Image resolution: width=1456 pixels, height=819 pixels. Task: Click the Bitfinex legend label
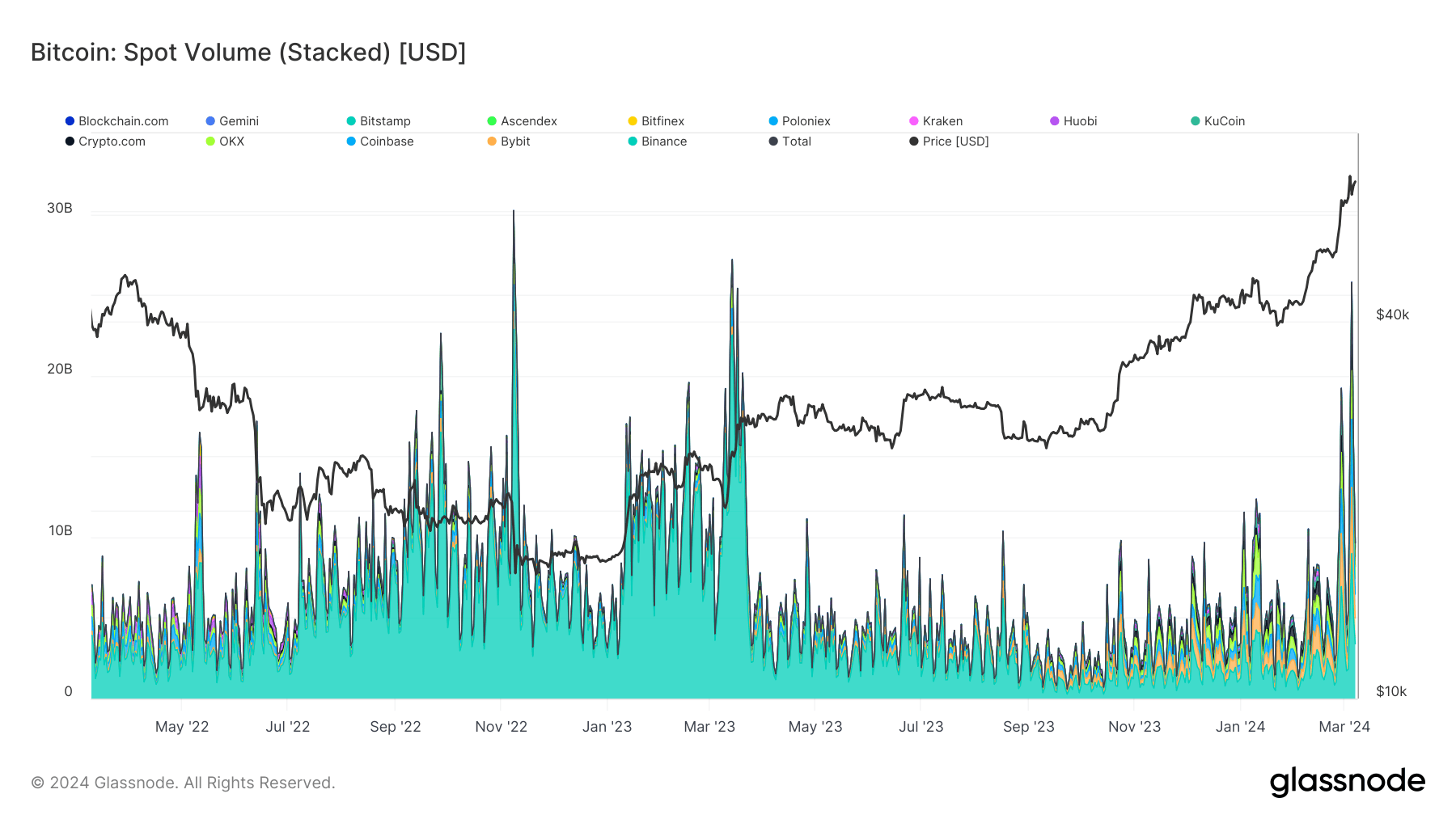pyautogui.click(x=662, y=121)
